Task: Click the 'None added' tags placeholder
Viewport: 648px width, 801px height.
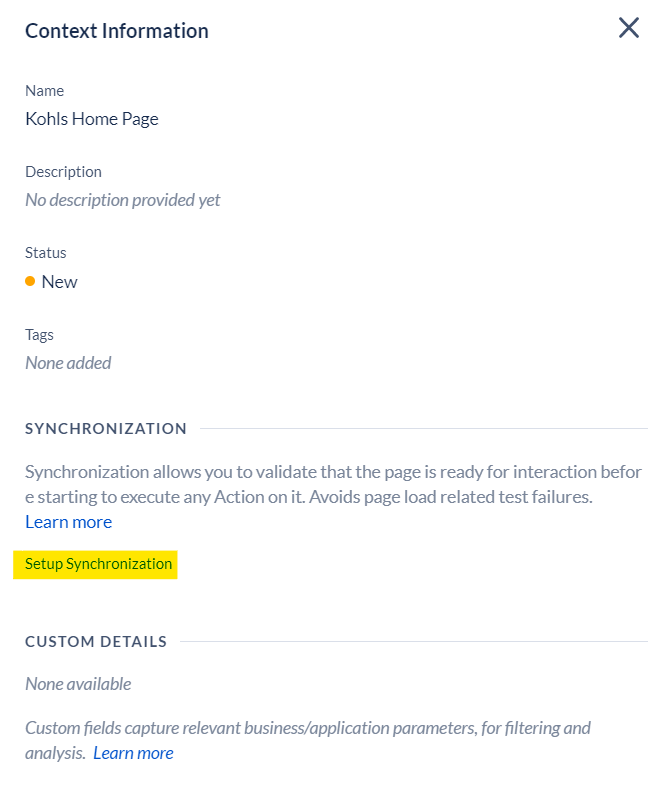Action: coord(68,363)
